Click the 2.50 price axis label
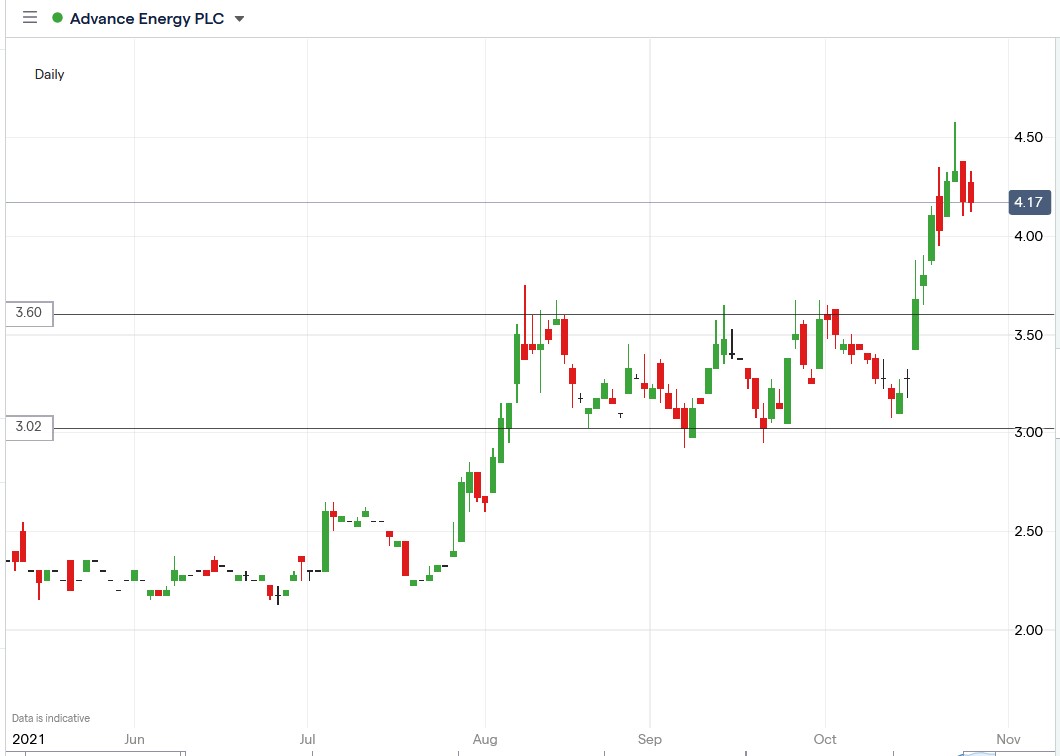 click(1028, 531)
